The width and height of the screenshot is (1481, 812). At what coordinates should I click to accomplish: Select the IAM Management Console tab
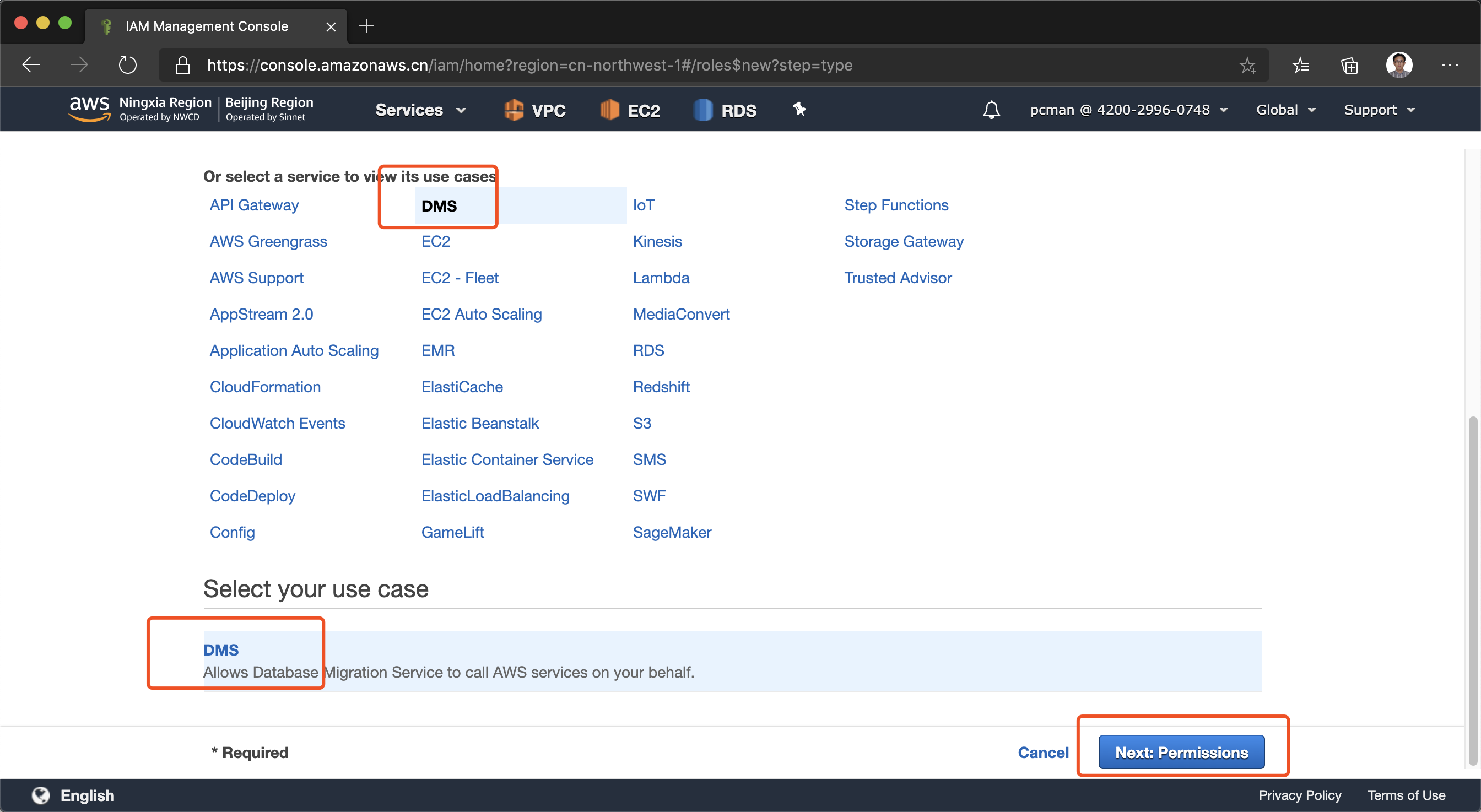pyautogui.click(x=207, y=26)
